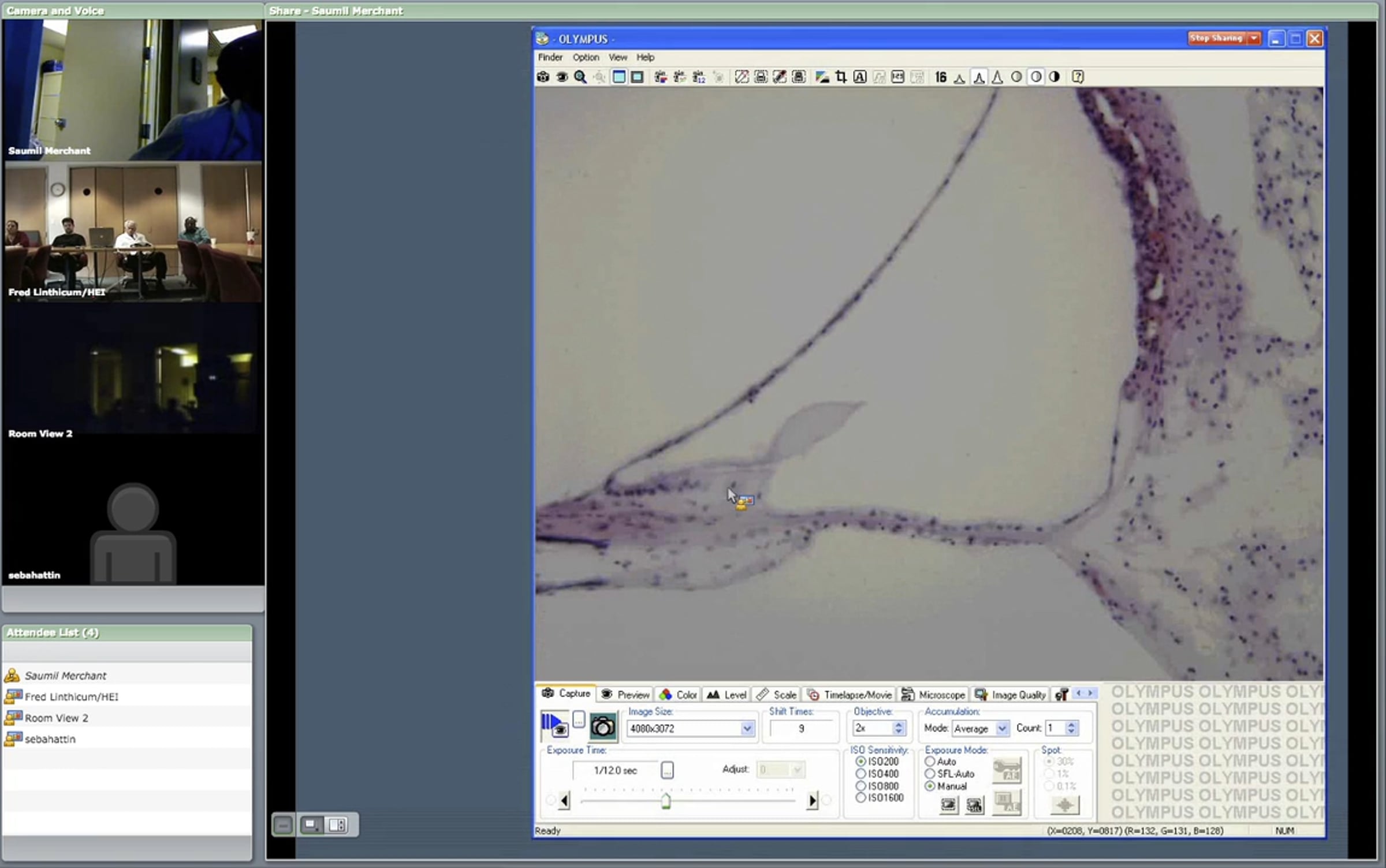Open the Stop Sharing dropdown arrow
Viewport: 1386px width, 868px height.
coord(1254,38)
